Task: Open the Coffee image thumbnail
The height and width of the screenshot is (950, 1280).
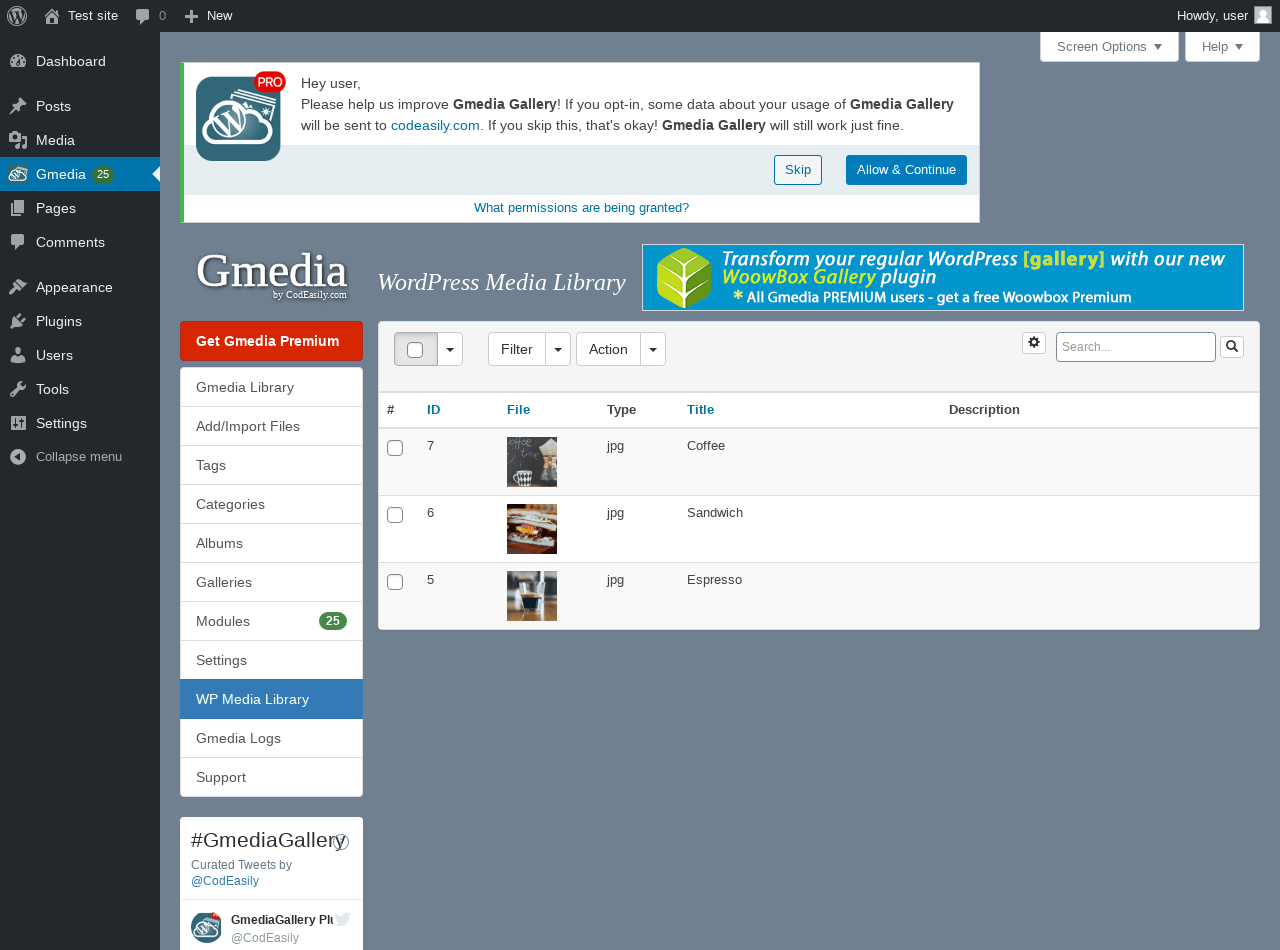Action: pos(532,462)
